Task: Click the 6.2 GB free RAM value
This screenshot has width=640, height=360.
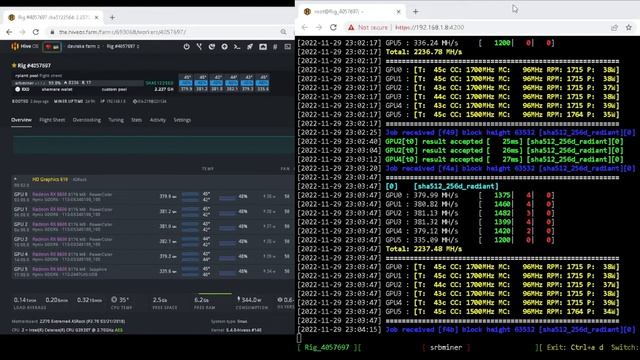Action: click(x=201, y=300)
